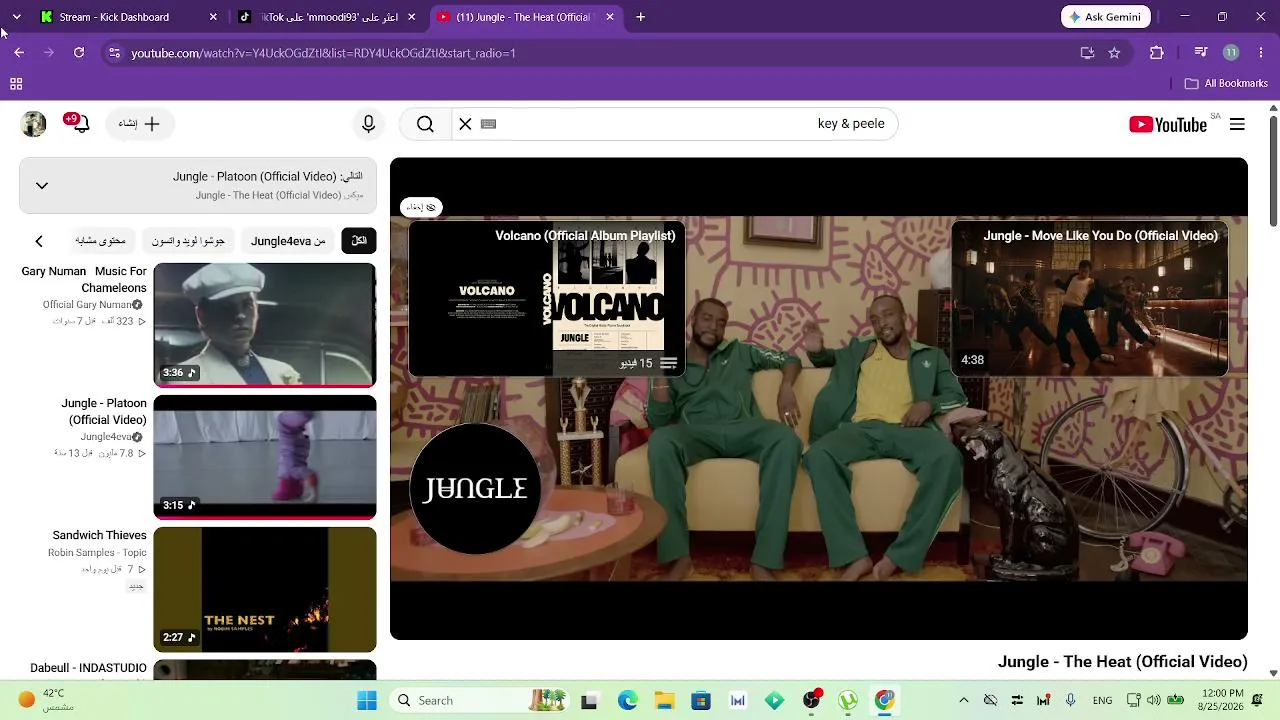Viewport: 1280px width, 720px height.
Task: Open Chrome three-dot menu
Action: pos(1261,53)
